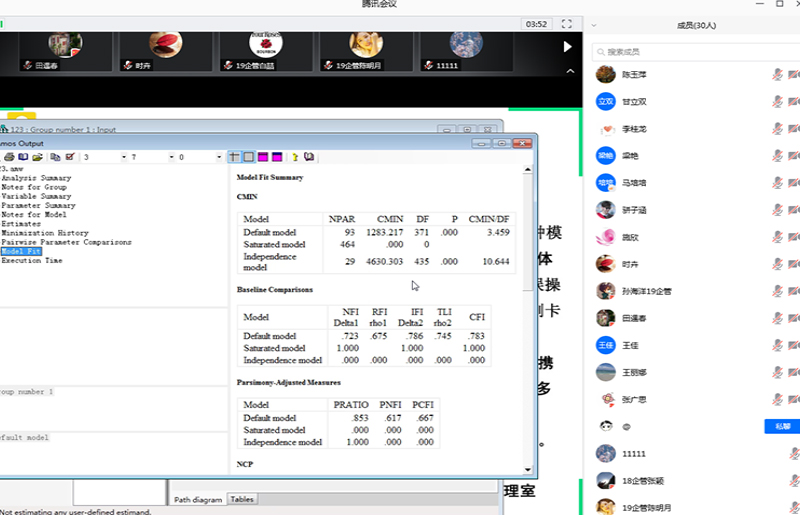Switch to the Tables tab

pos(242,499)
